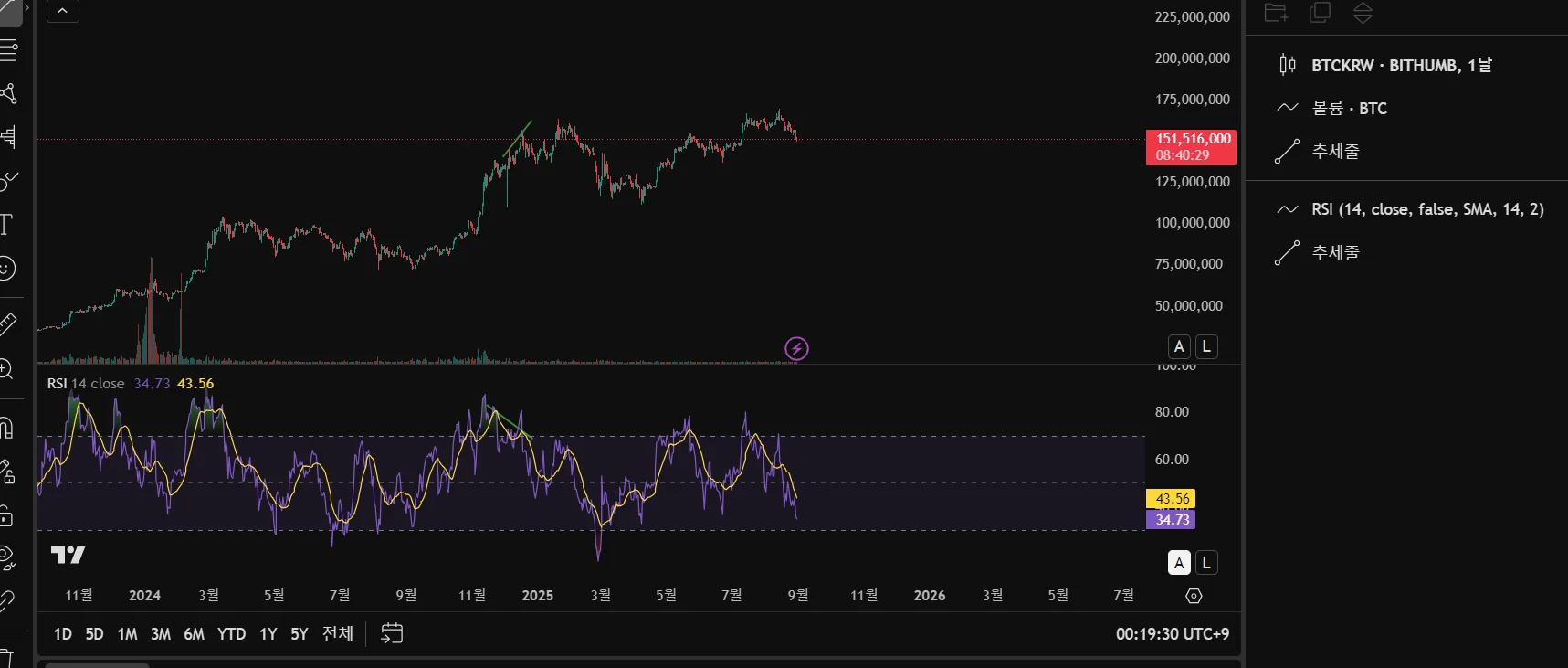The width and height of the screenshot is (1568, 668).
Task: Toggle log scale on price pane
Action: 1206,346
